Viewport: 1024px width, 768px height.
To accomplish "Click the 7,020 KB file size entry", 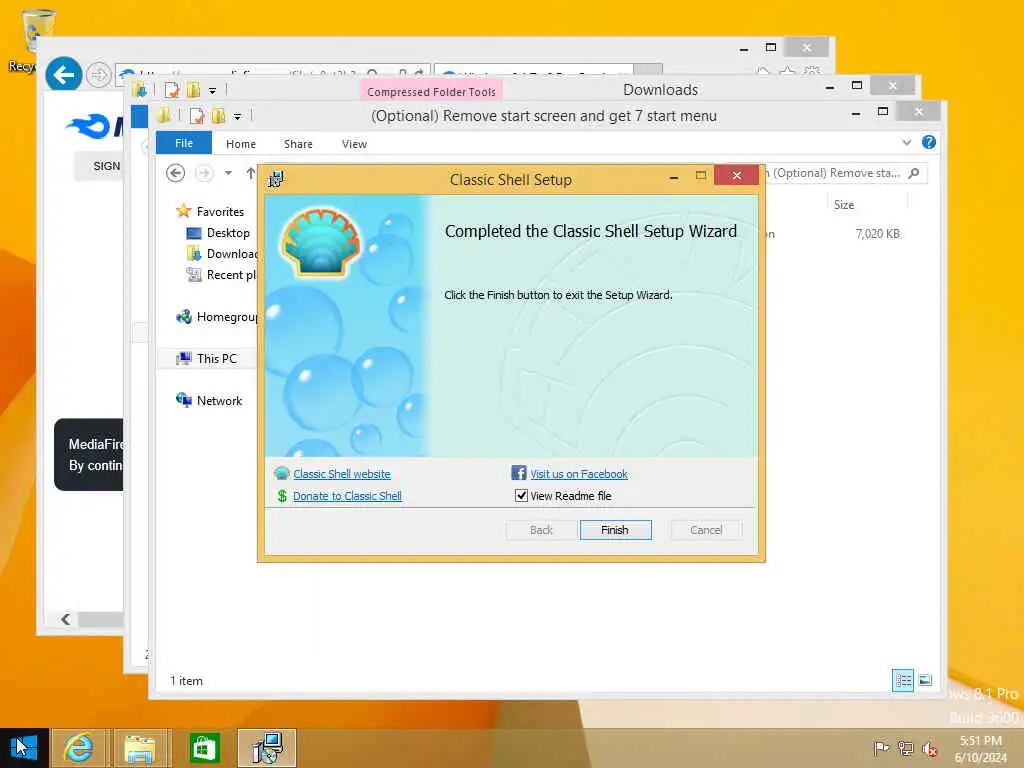I will [877, 234].
